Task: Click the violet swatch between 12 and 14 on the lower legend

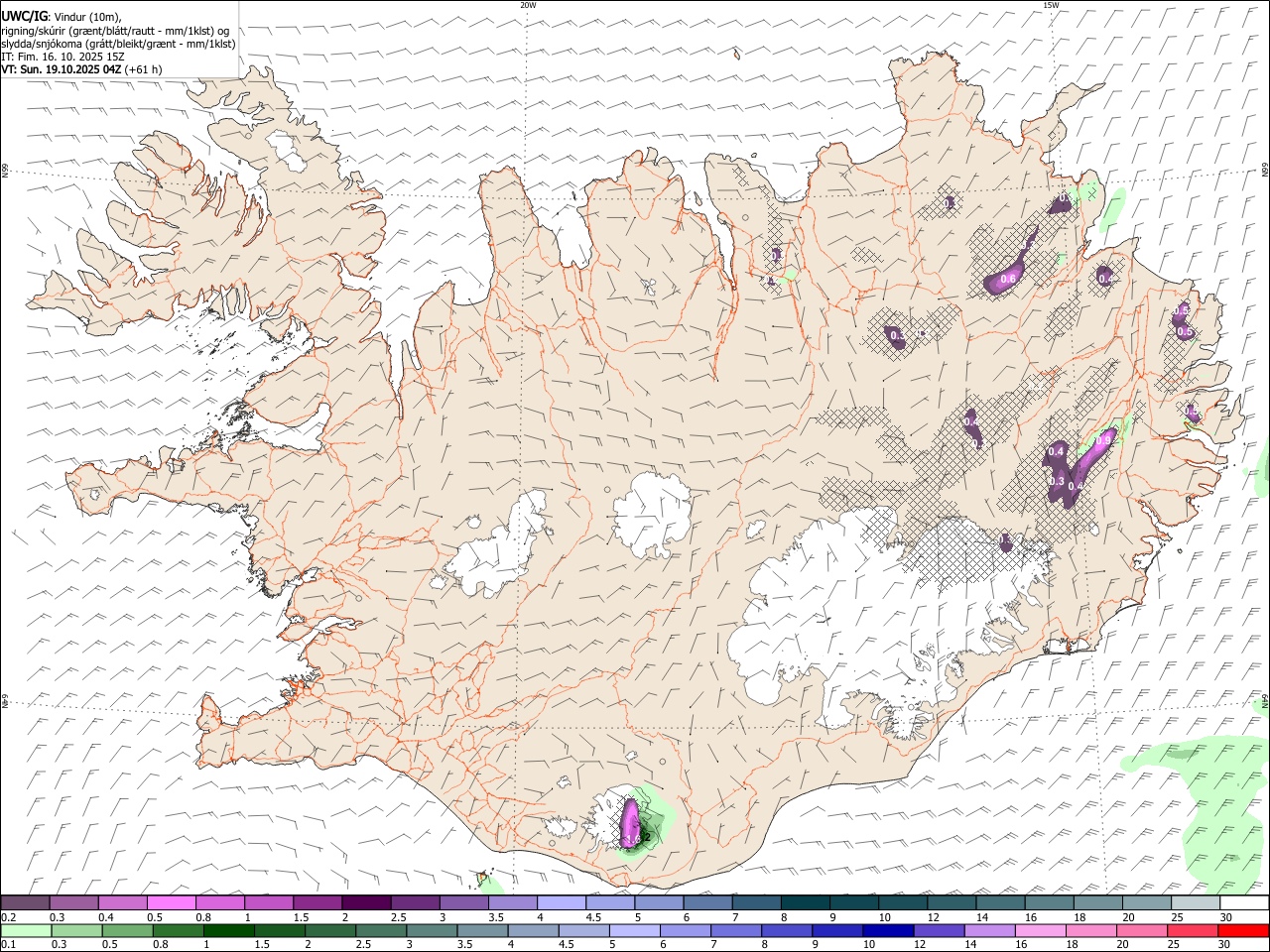Action: (x=938, y=930)
